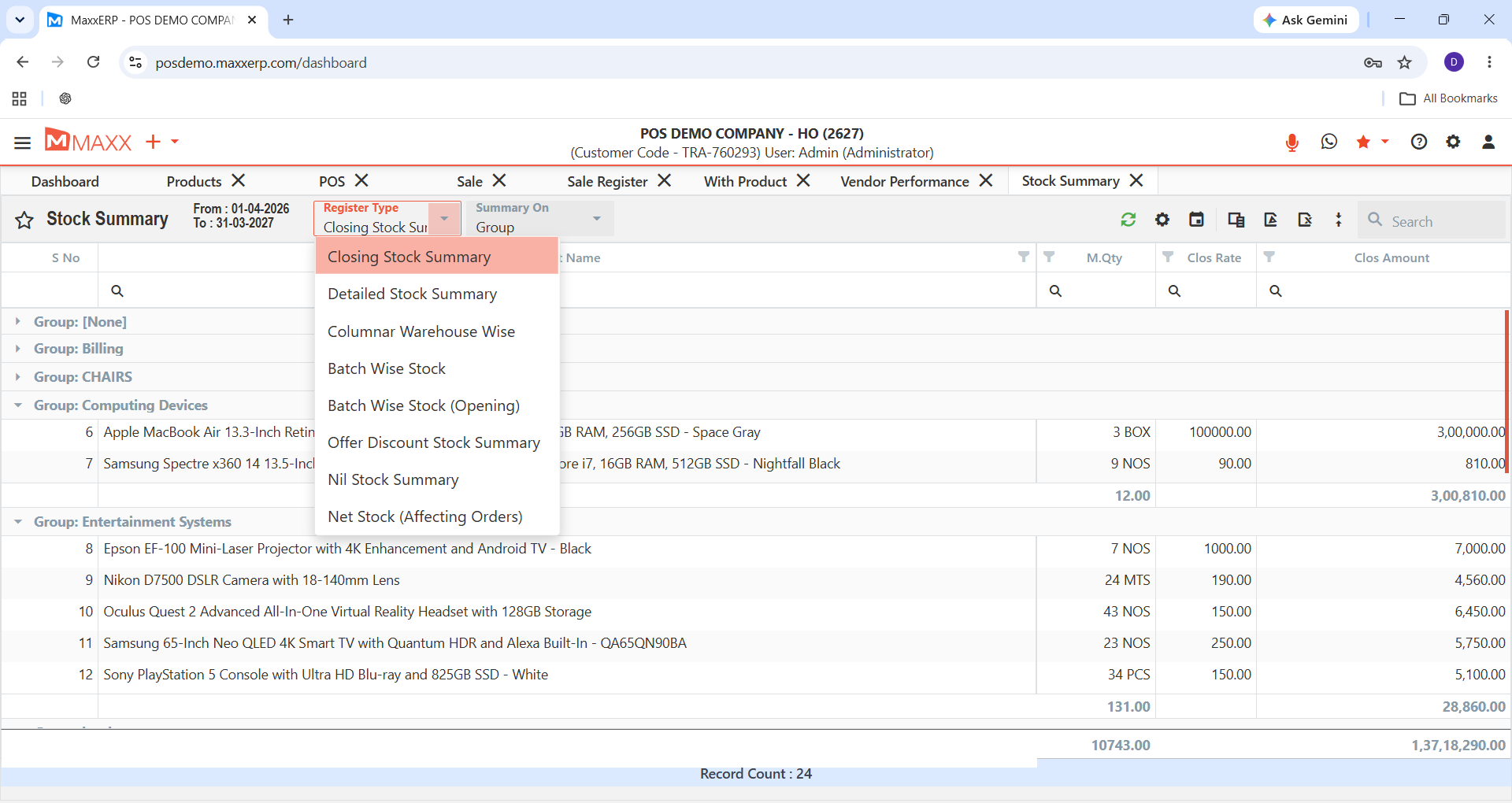
Task: Reload the browser page
Action: 93,62
